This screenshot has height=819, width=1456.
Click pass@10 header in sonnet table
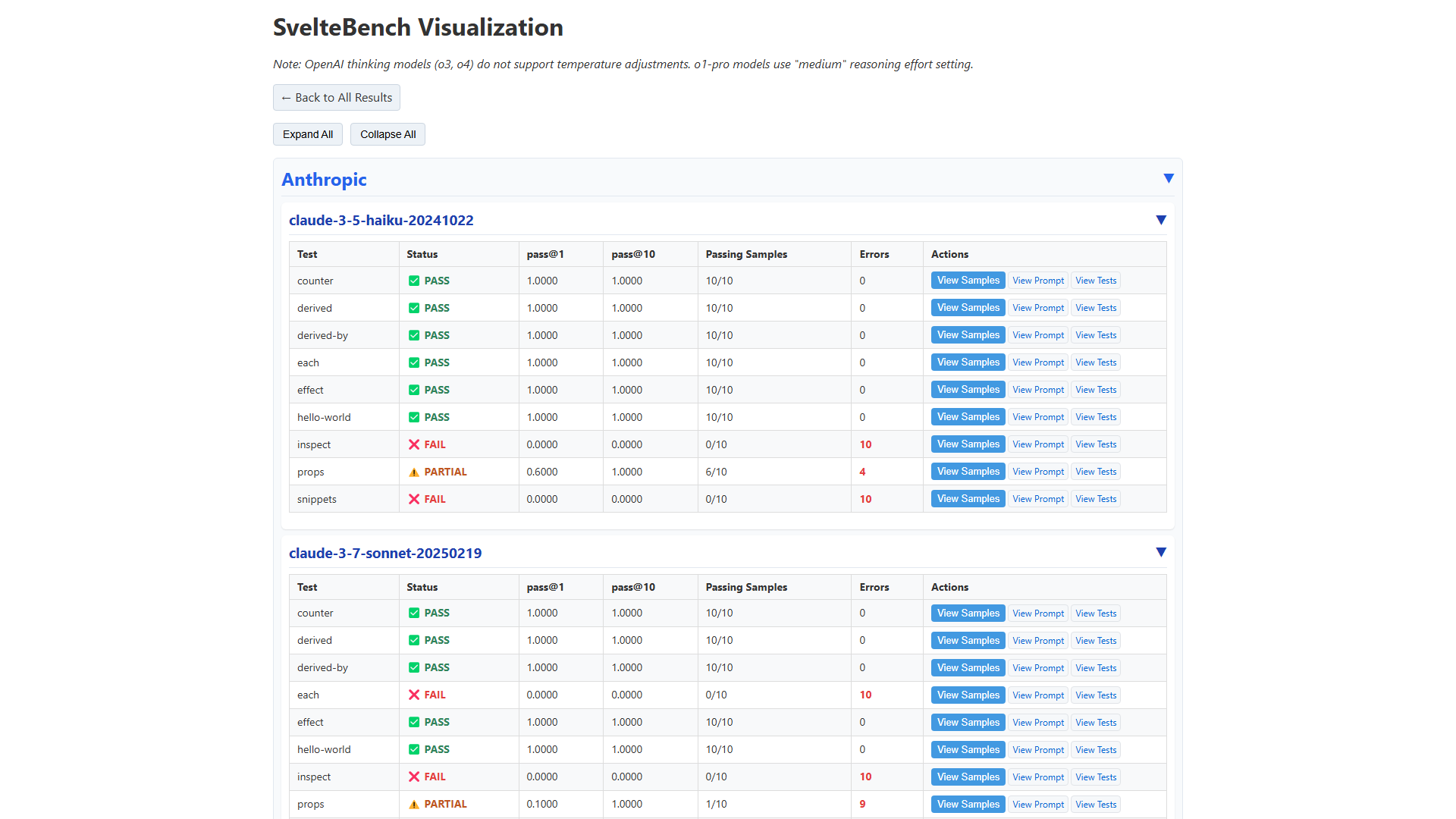point(633,587)
